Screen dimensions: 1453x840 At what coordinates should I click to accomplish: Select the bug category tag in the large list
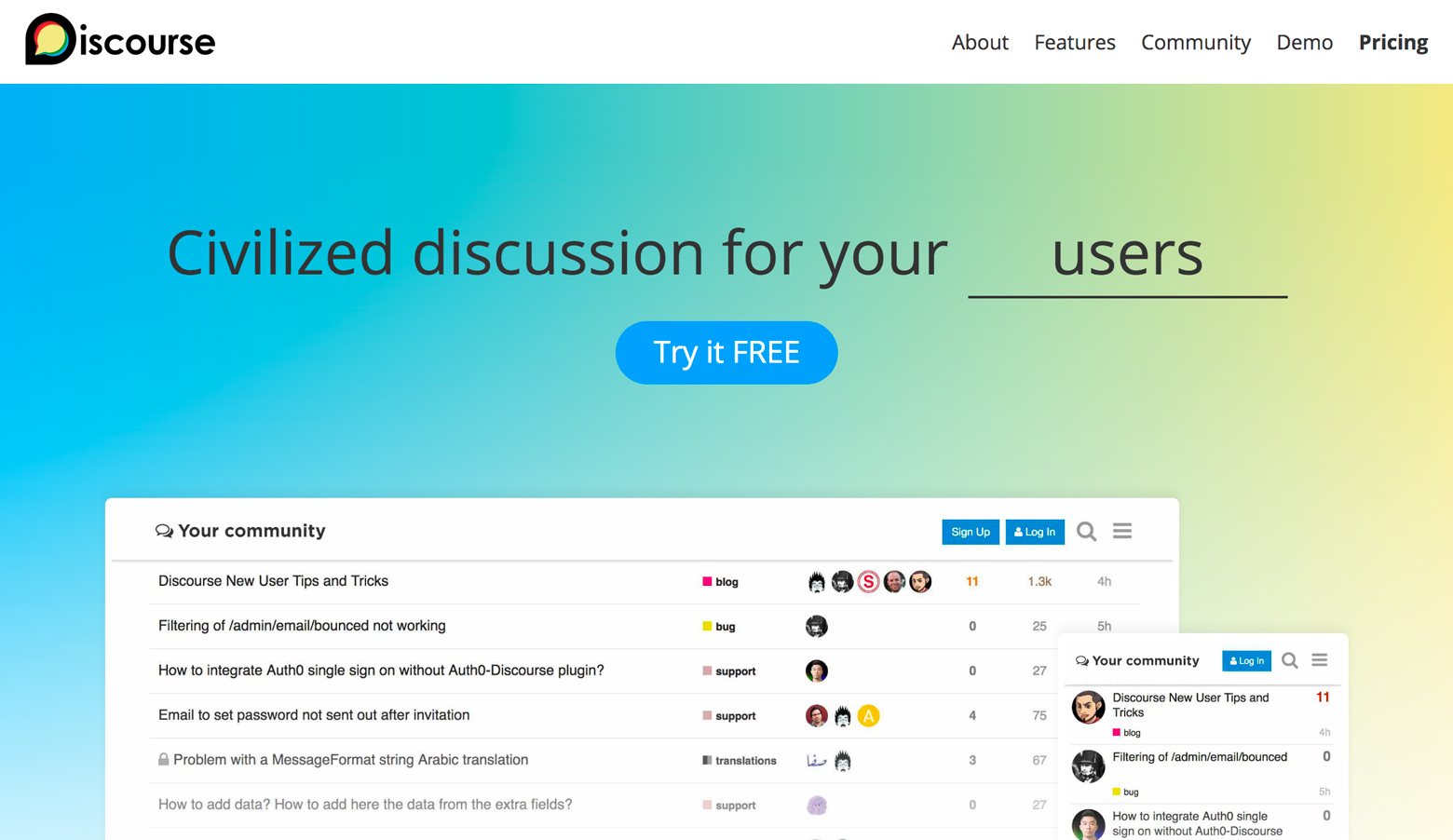coord(719,627)
